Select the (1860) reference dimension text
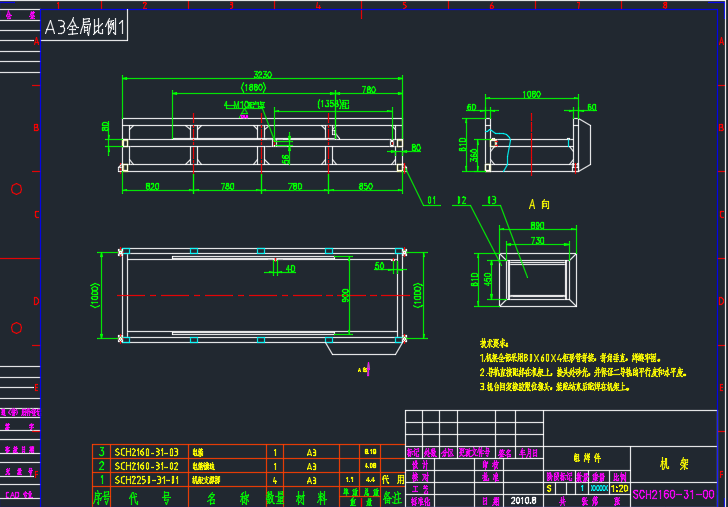Image resolution: width=728 pixels, height=507 pixels. tap(253, 87)
